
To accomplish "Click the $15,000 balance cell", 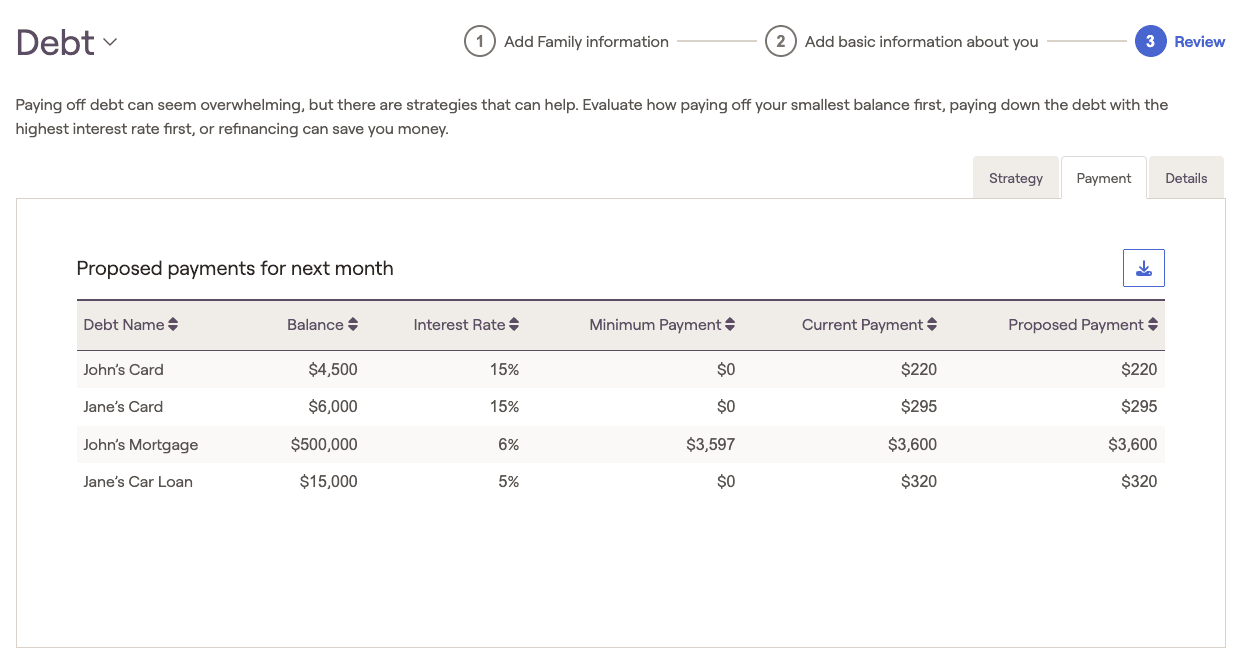I will (x=329, y=482).
